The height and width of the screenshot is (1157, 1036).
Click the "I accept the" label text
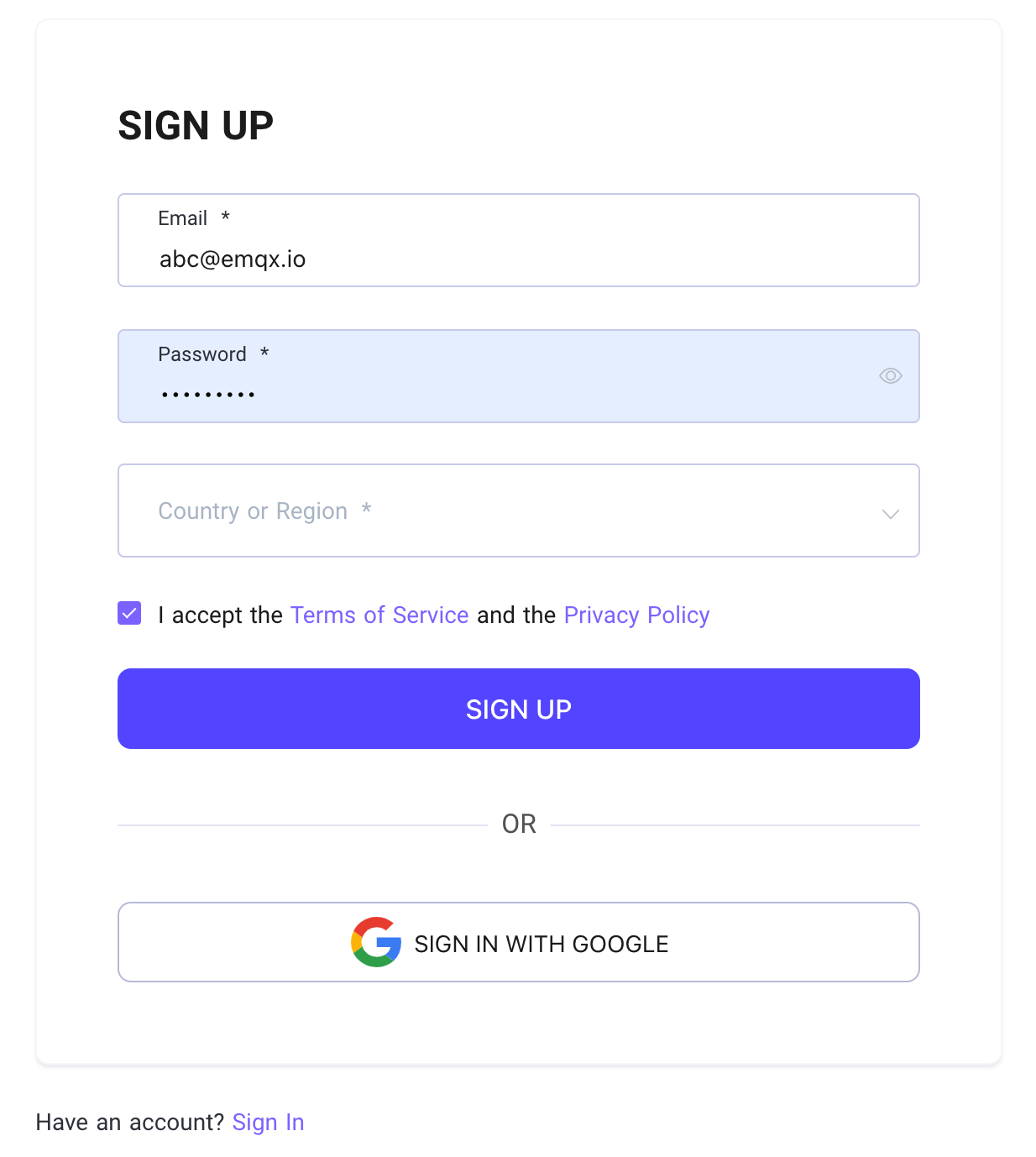(220, 615)
